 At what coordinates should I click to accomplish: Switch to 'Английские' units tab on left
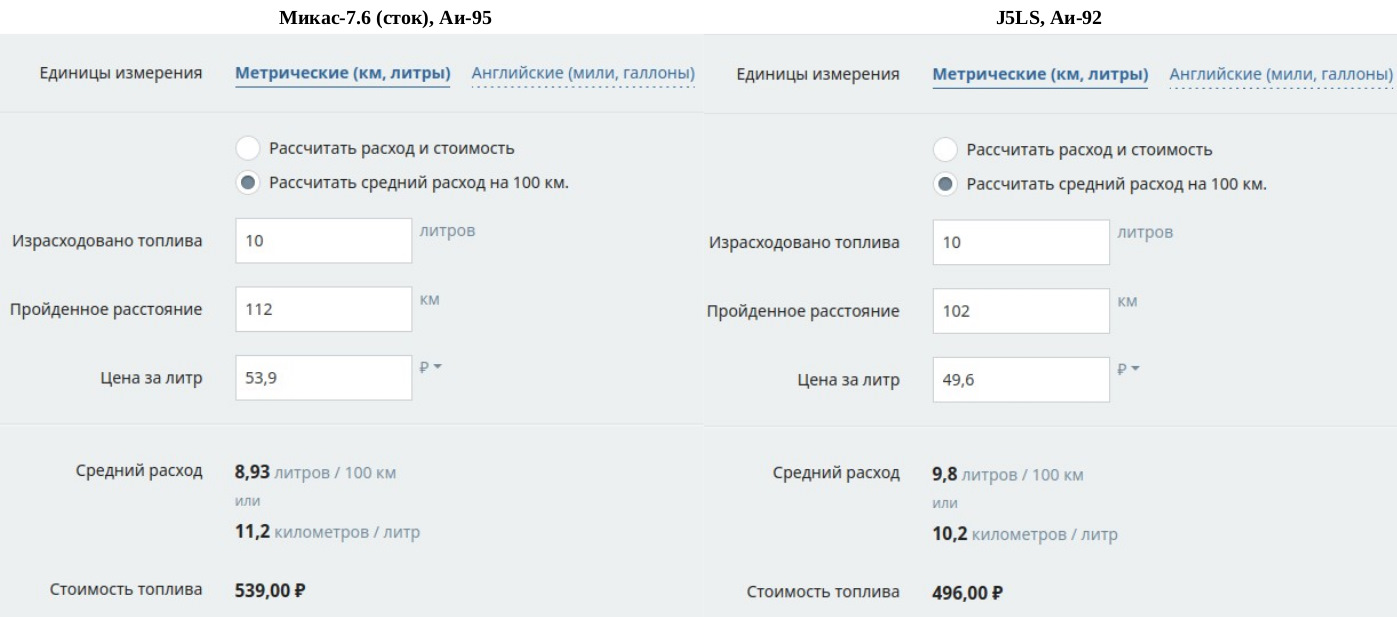point(582,73)
